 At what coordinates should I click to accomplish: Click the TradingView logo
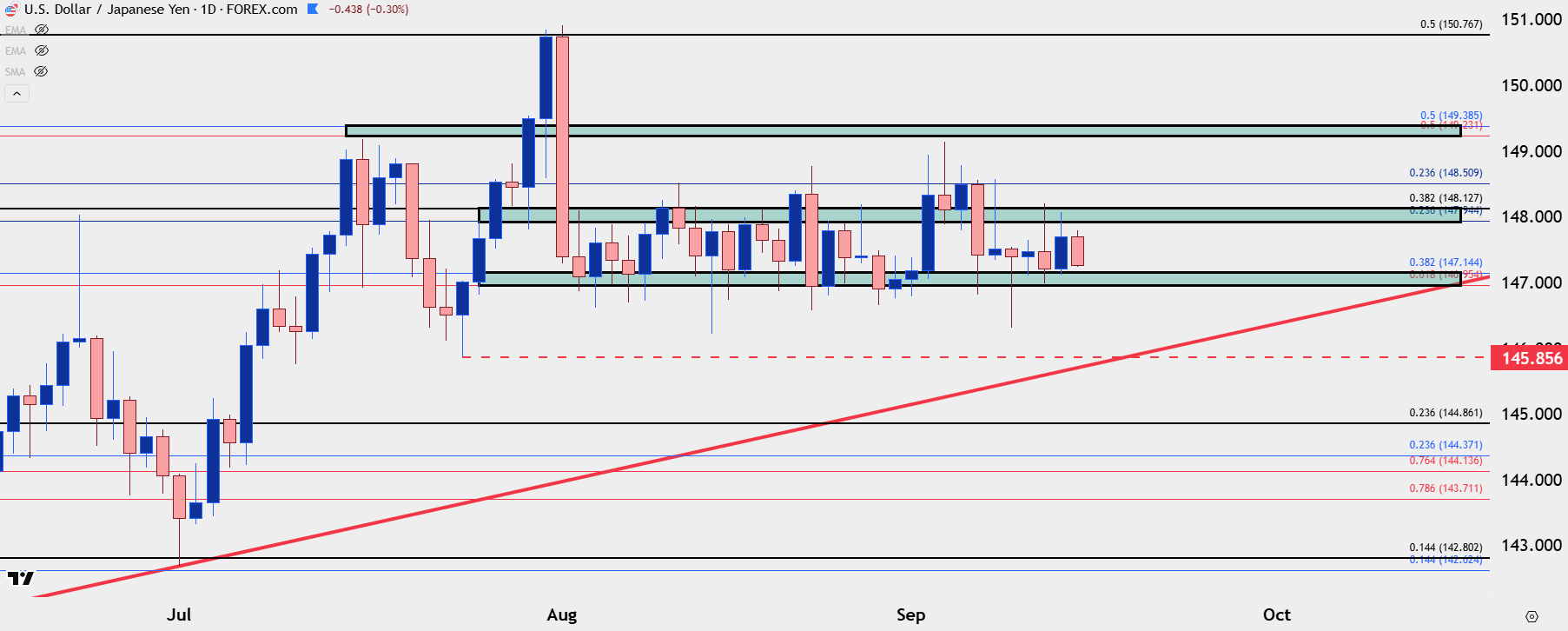(x=20, y=578)
